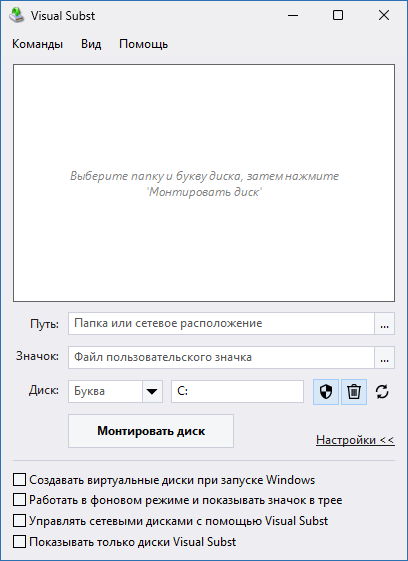Maximize the Visual Subst window
This screenshot has width=408, height=561.
click(x=338, y=15)
